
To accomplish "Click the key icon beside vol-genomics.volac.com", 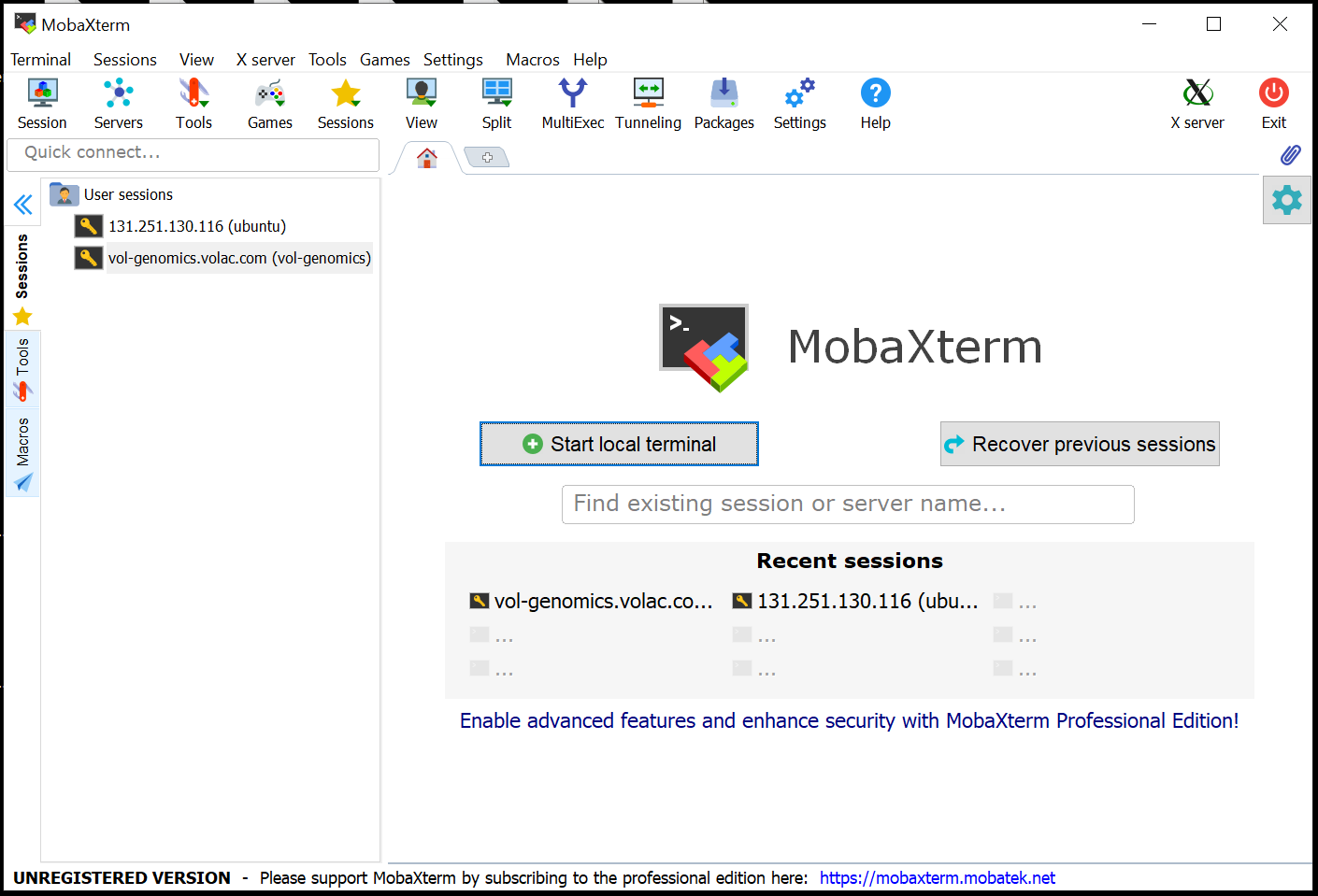I will point(89,258).
